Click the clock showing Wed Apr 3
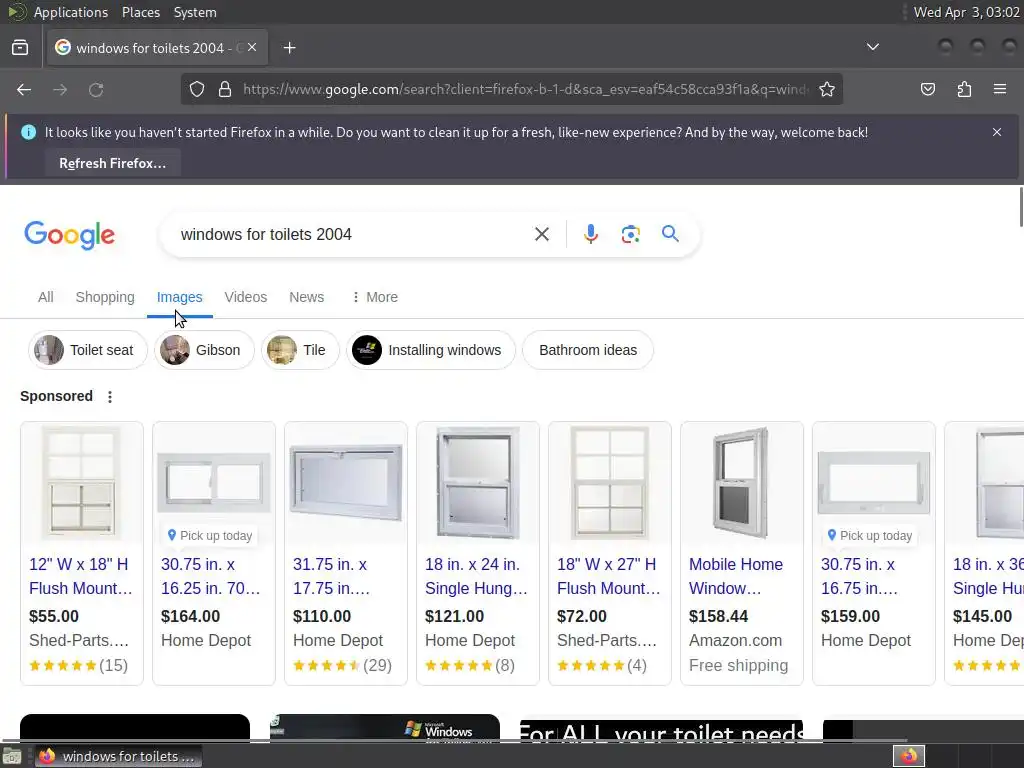The image size is (1024, 768). 967,12
